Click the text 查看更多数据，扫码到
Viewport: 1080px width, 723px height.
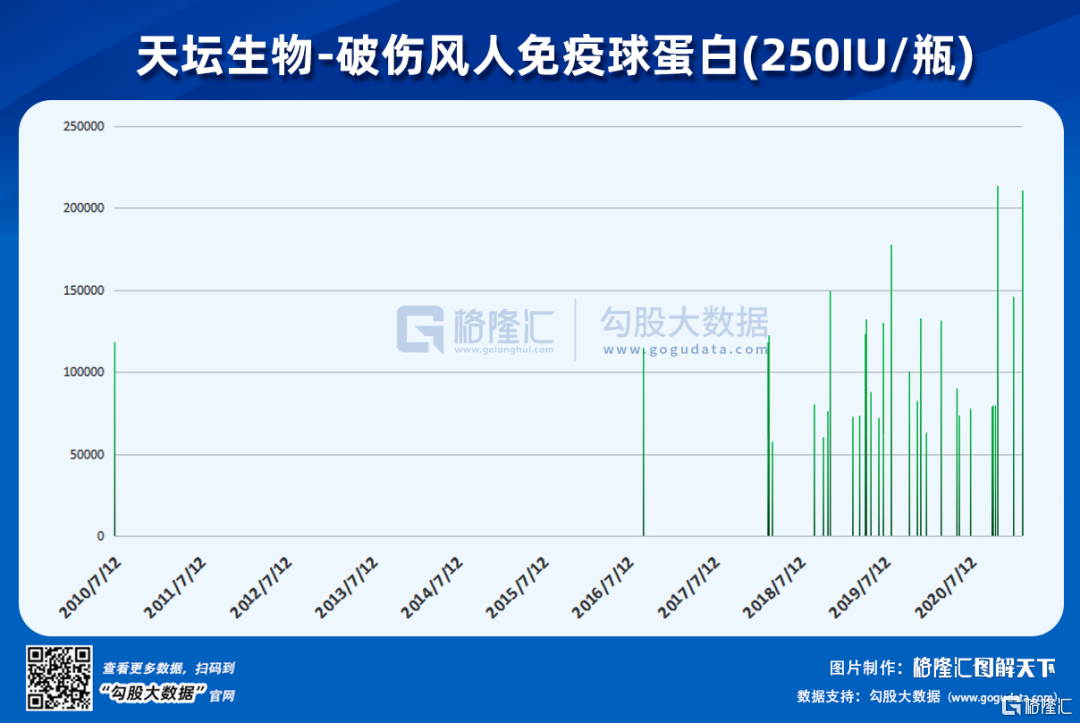click(x=169, y=668)
